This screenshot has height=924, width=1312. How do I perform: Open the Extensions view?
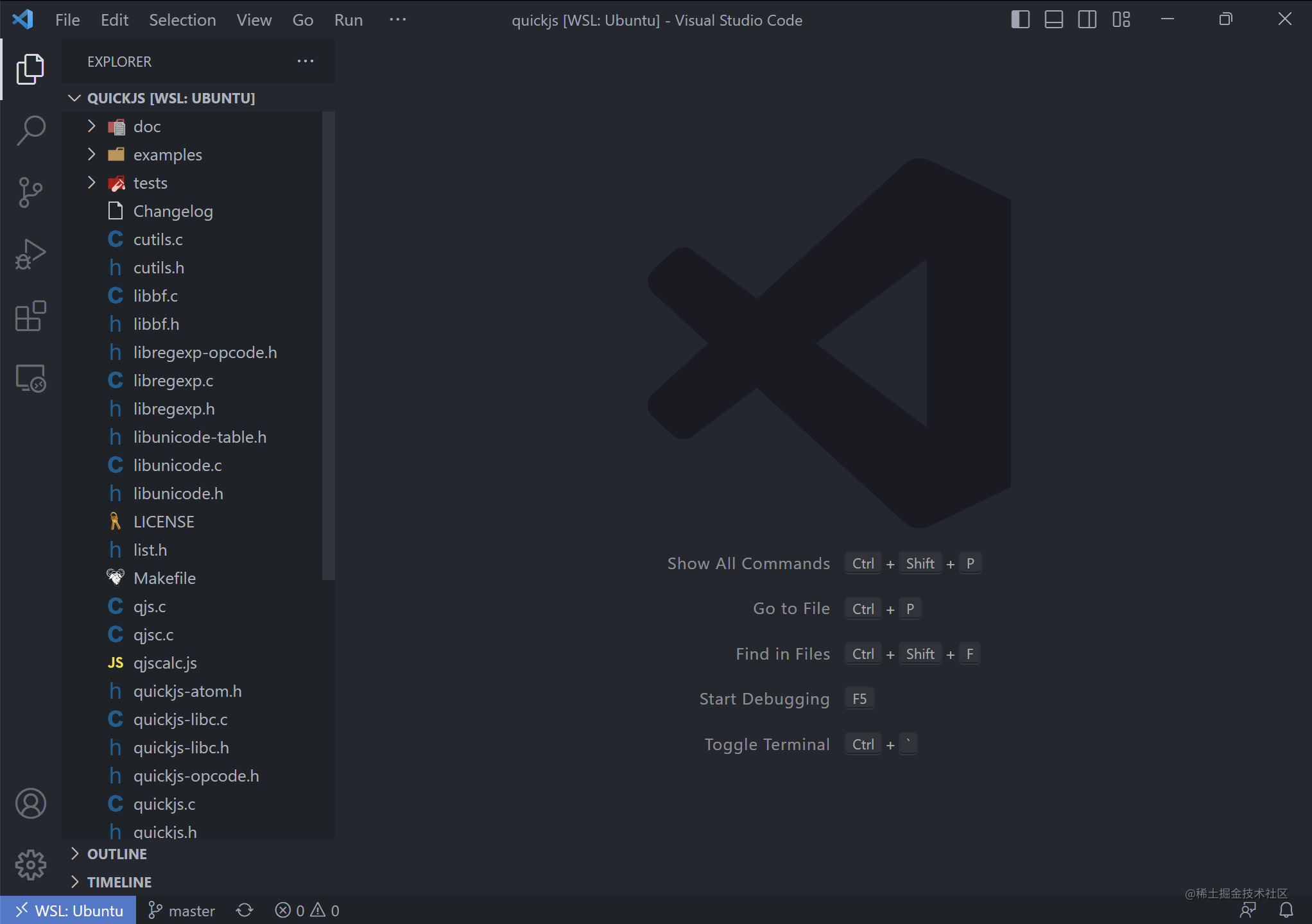pyautogui.click(x=30, y=316)
